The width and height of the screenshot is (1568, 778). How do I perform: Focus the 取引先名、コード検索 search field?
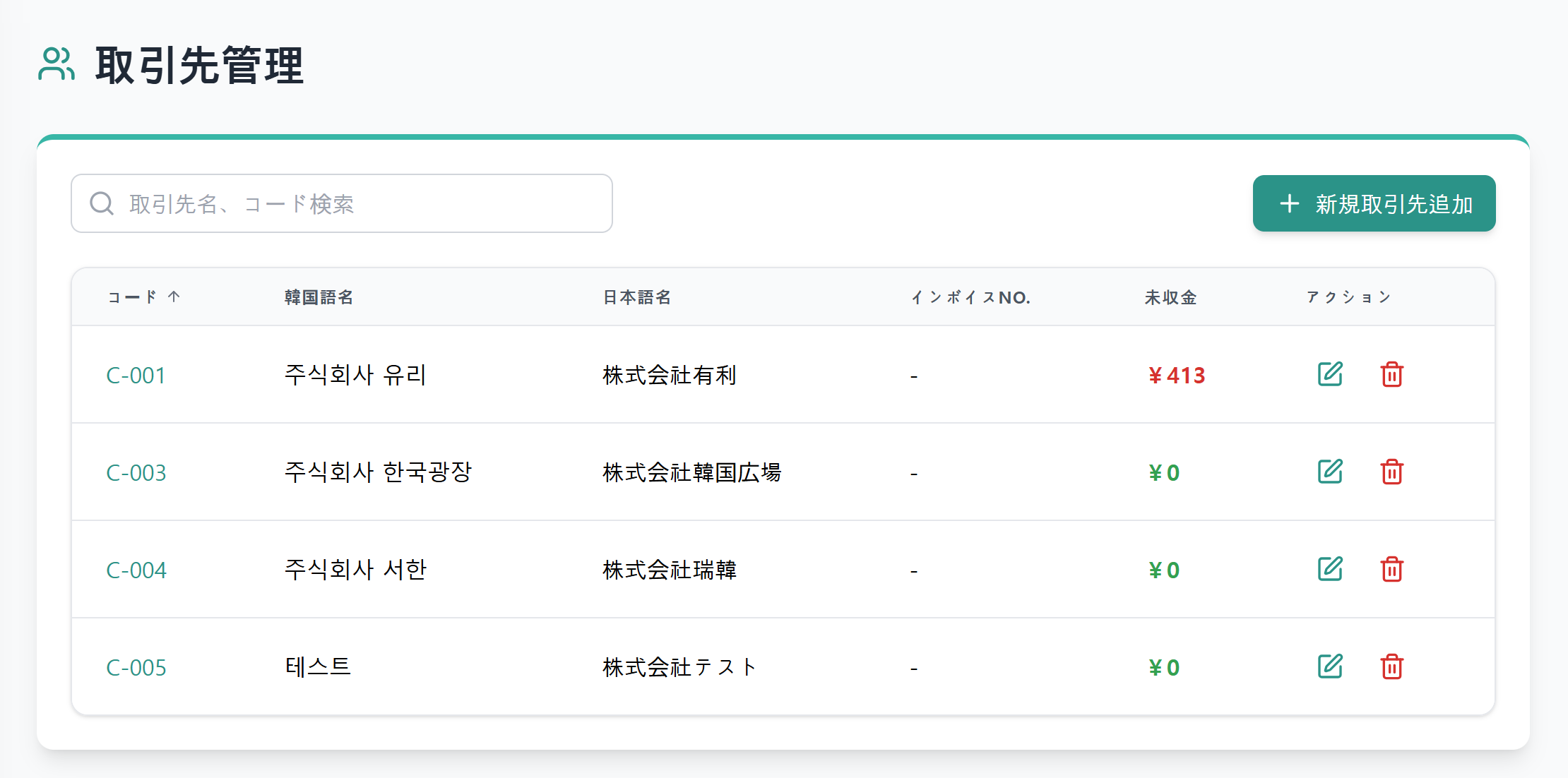point(353,203)
